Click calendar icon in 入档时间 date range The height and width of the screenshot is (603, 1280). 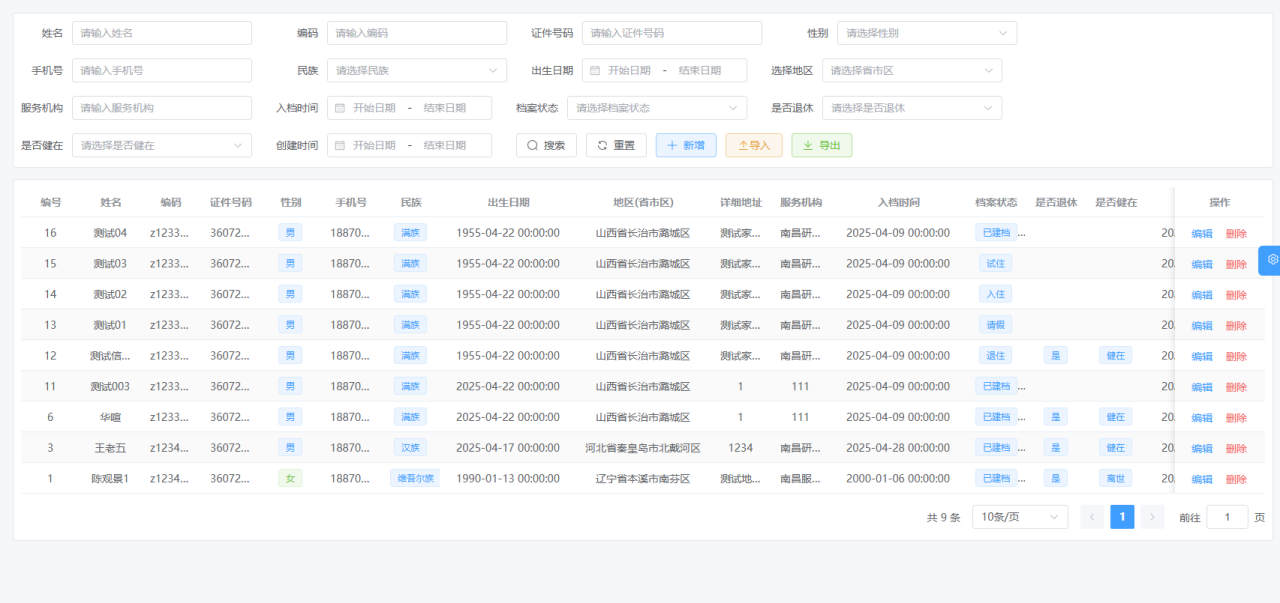point(340,108)
